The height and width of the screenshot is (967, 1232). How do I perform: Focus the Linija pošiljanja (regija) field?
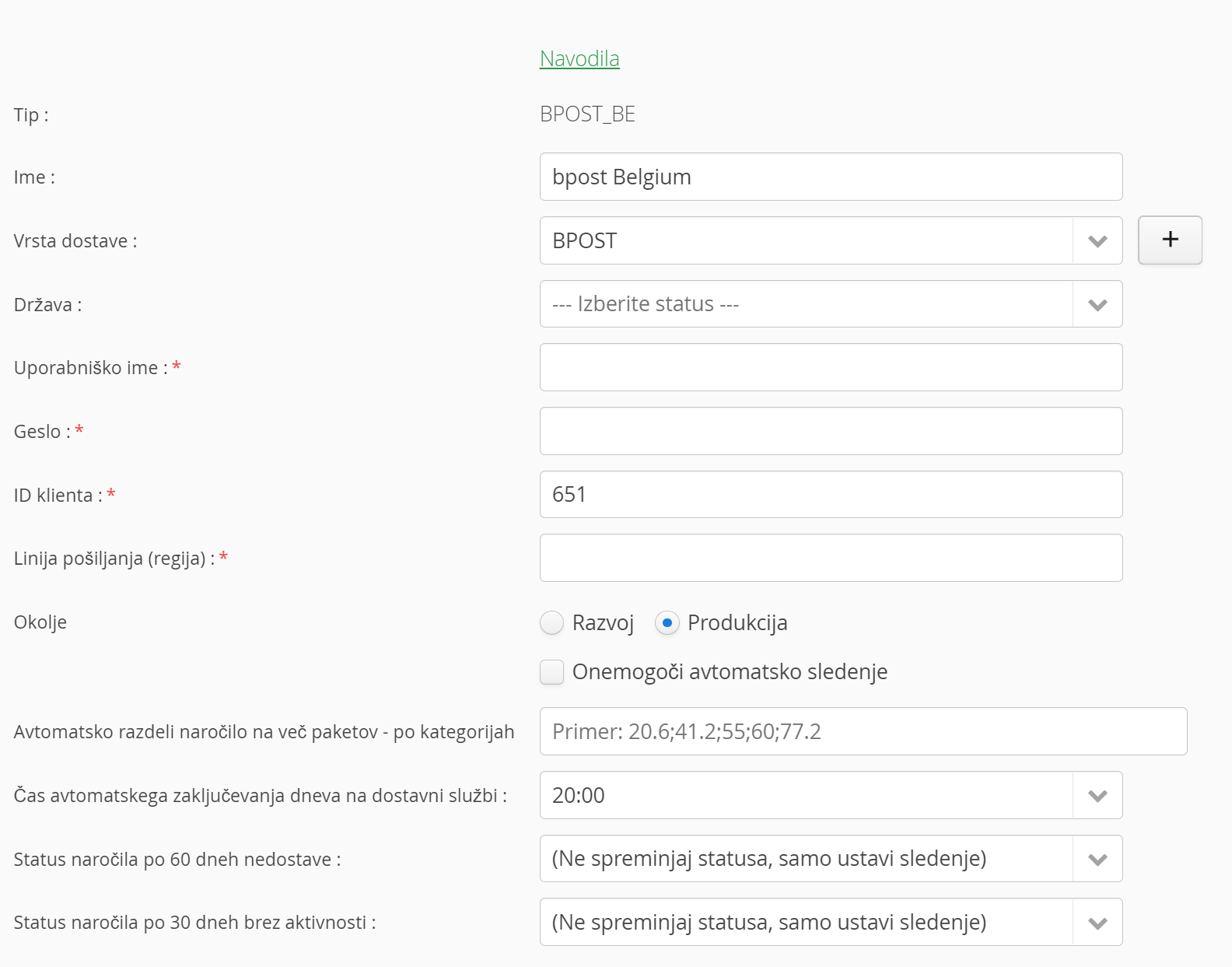pyautogui.click(x=831, y=558)
